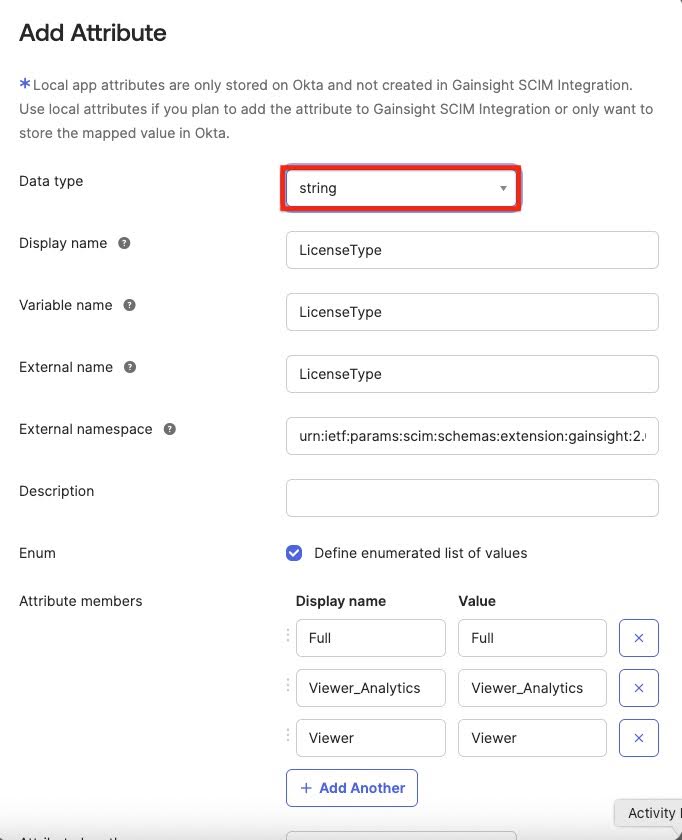Remove the Full attribute member row

pos(639,638)
